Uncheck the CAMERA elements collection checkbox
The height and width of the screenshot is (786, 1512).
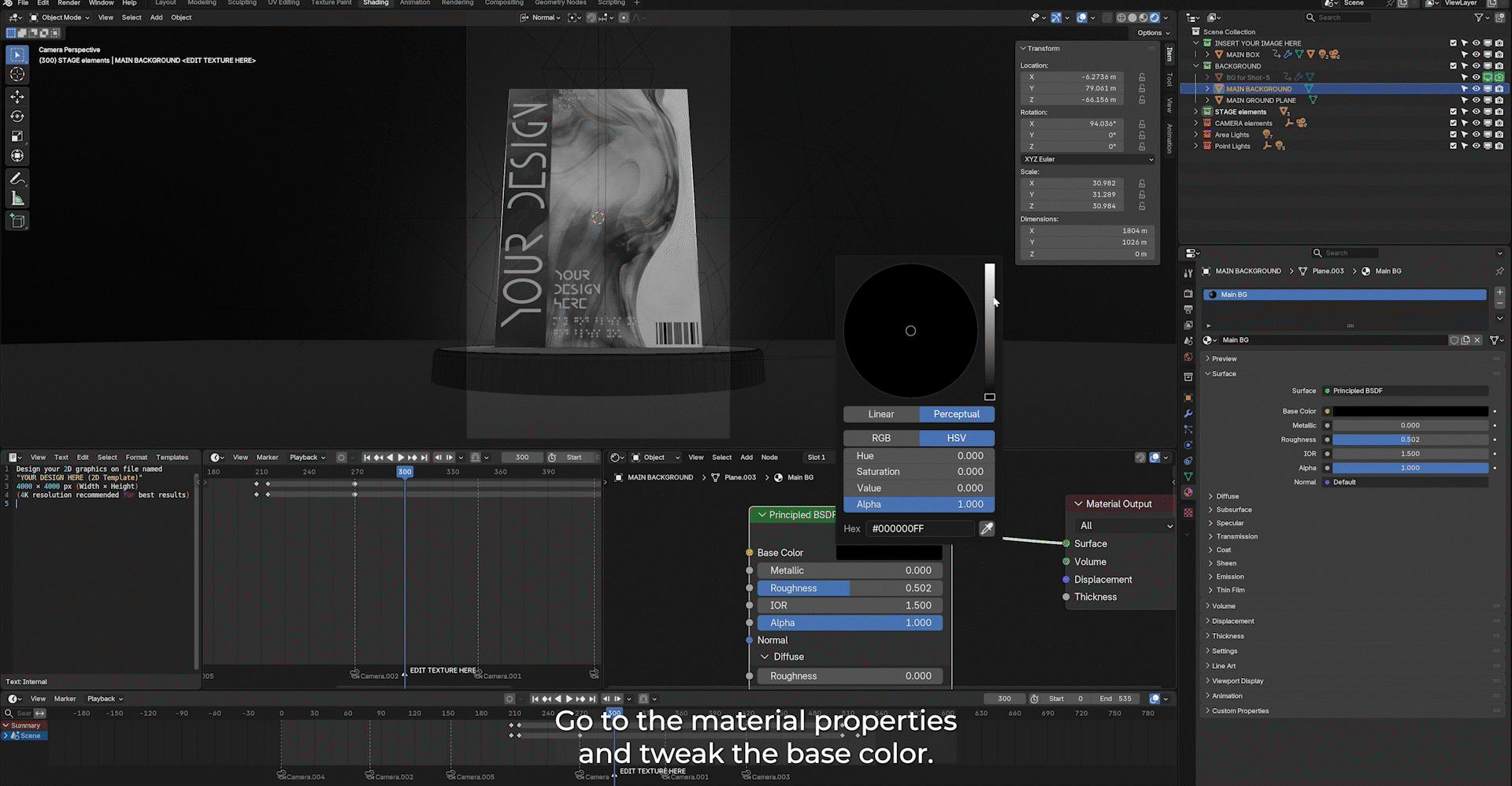pyautogui.click(x=1453, y=124)
